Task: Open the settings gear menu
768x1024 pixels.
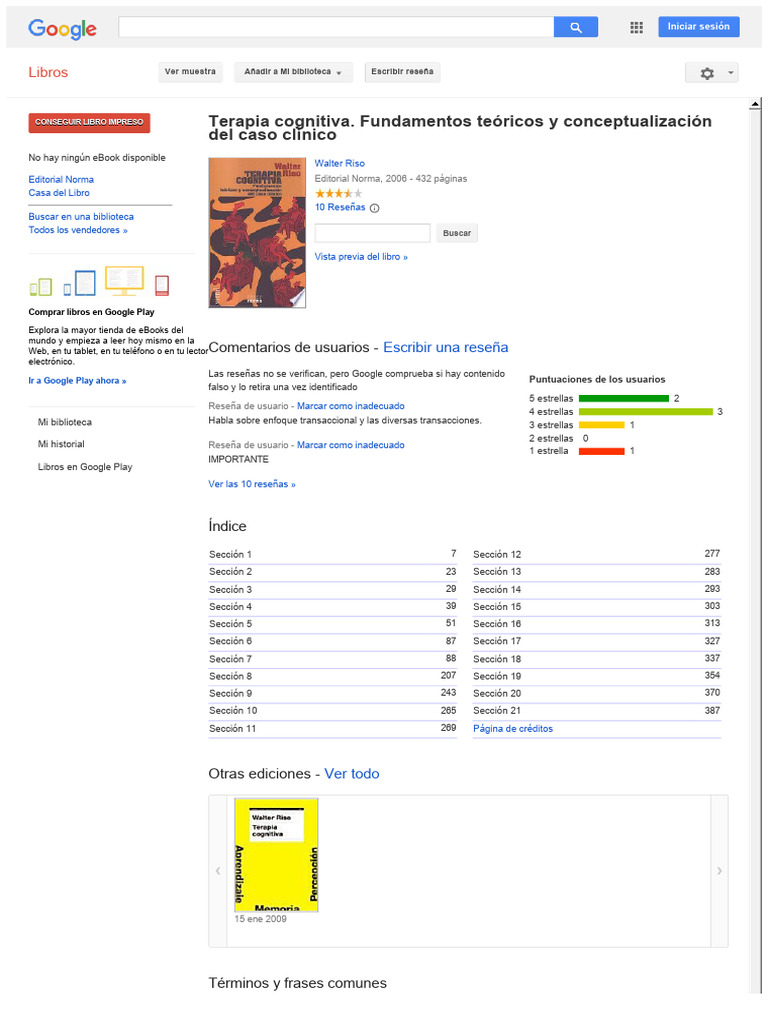Action: coord(711,72)
